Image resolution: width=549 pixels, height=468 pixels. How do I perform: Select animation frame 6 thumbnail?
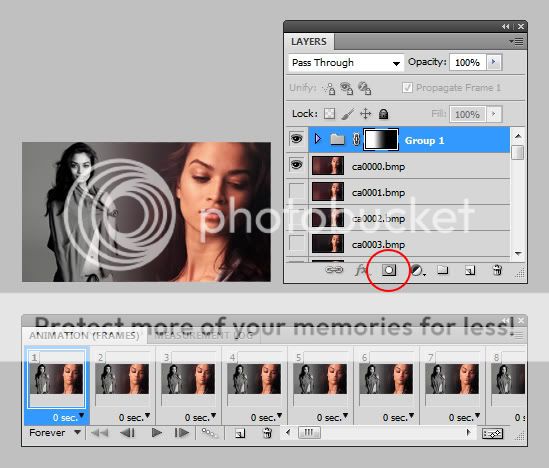pos(386,379)
